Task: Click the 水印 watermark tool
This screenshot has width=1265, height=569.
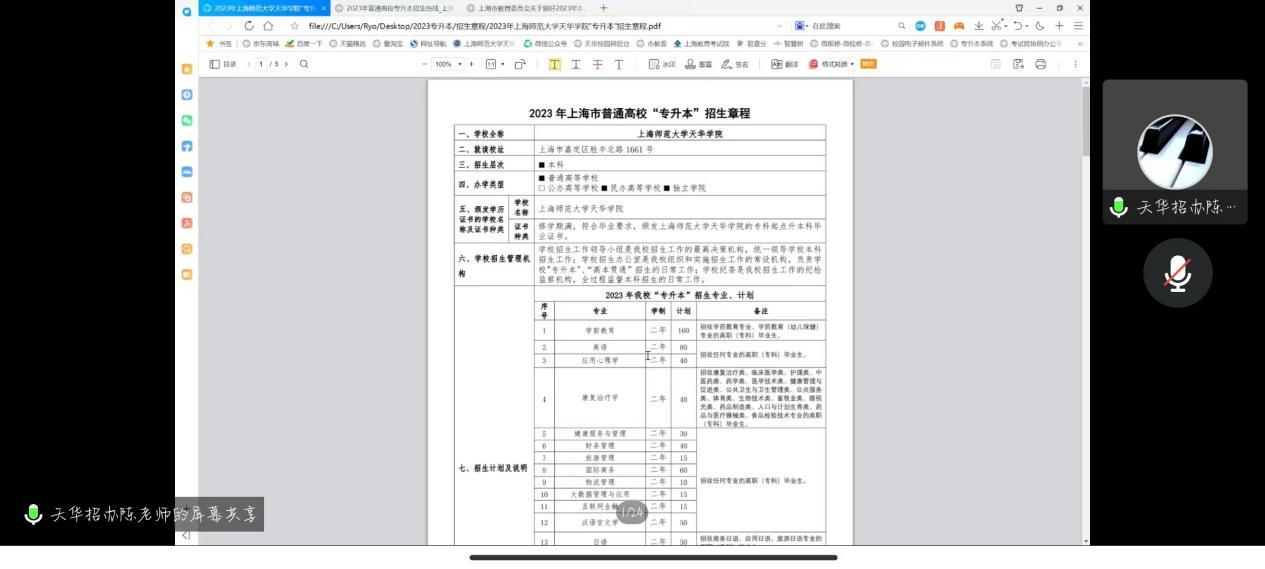Action: coord(662,64)
